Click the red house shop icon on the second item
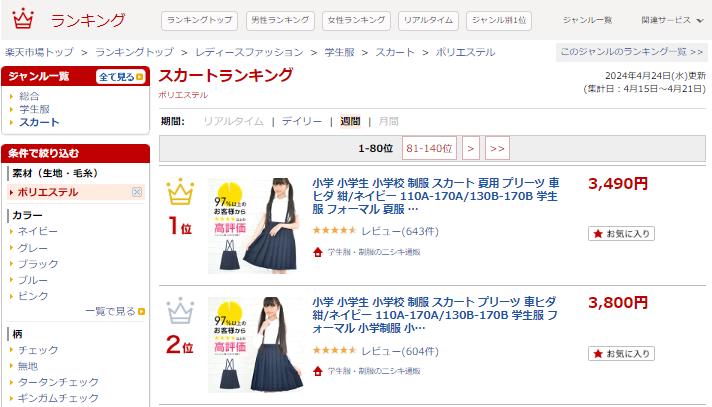The height and width of the screenshot is (407, 712). point(318,371)
